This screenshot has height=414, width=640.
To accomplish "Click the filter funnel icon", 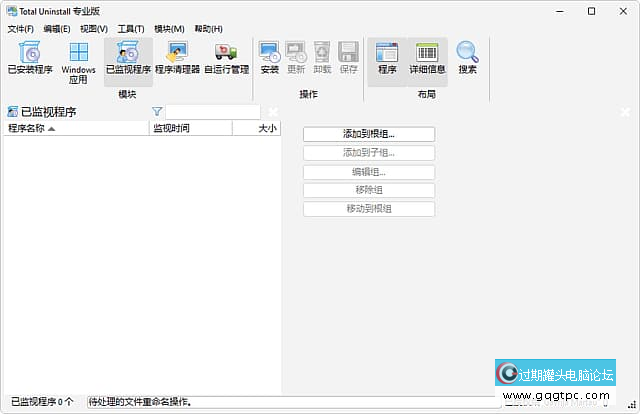I will (x=157, y=112).
